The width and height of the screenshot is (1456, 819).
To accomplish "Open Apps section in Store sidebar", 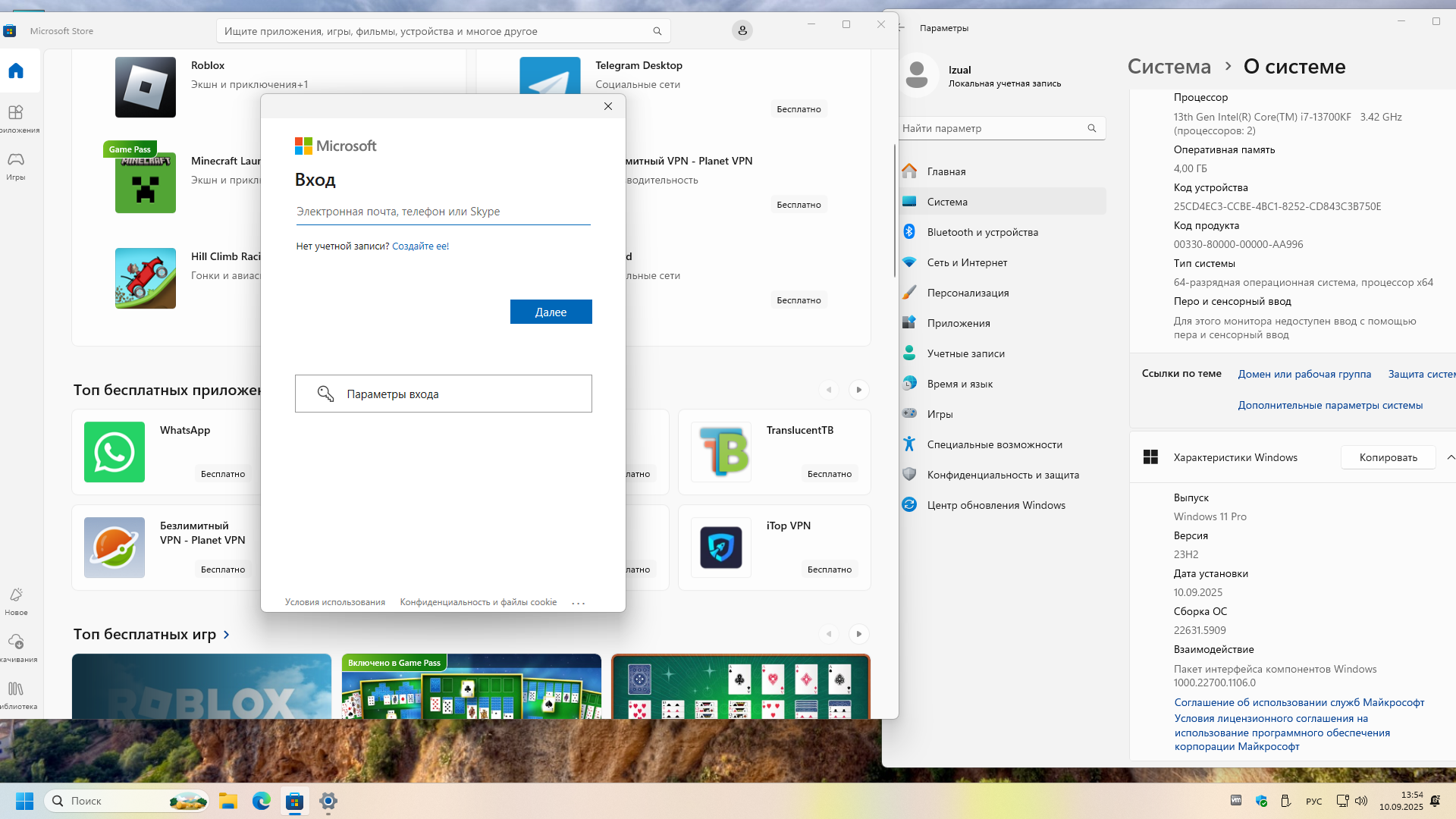I will (16, 119).
